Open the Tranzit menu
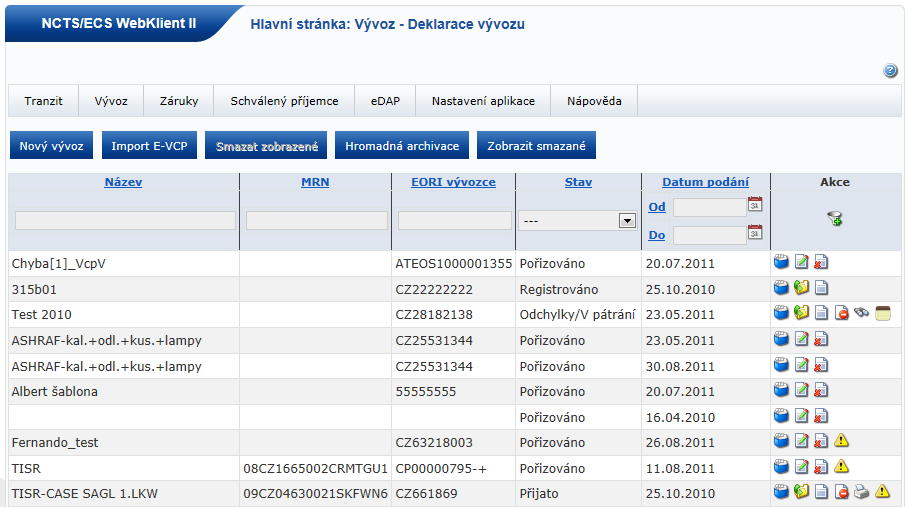This screenshot has width=908, height=507. pyautogui.click(x=44, y=101)
